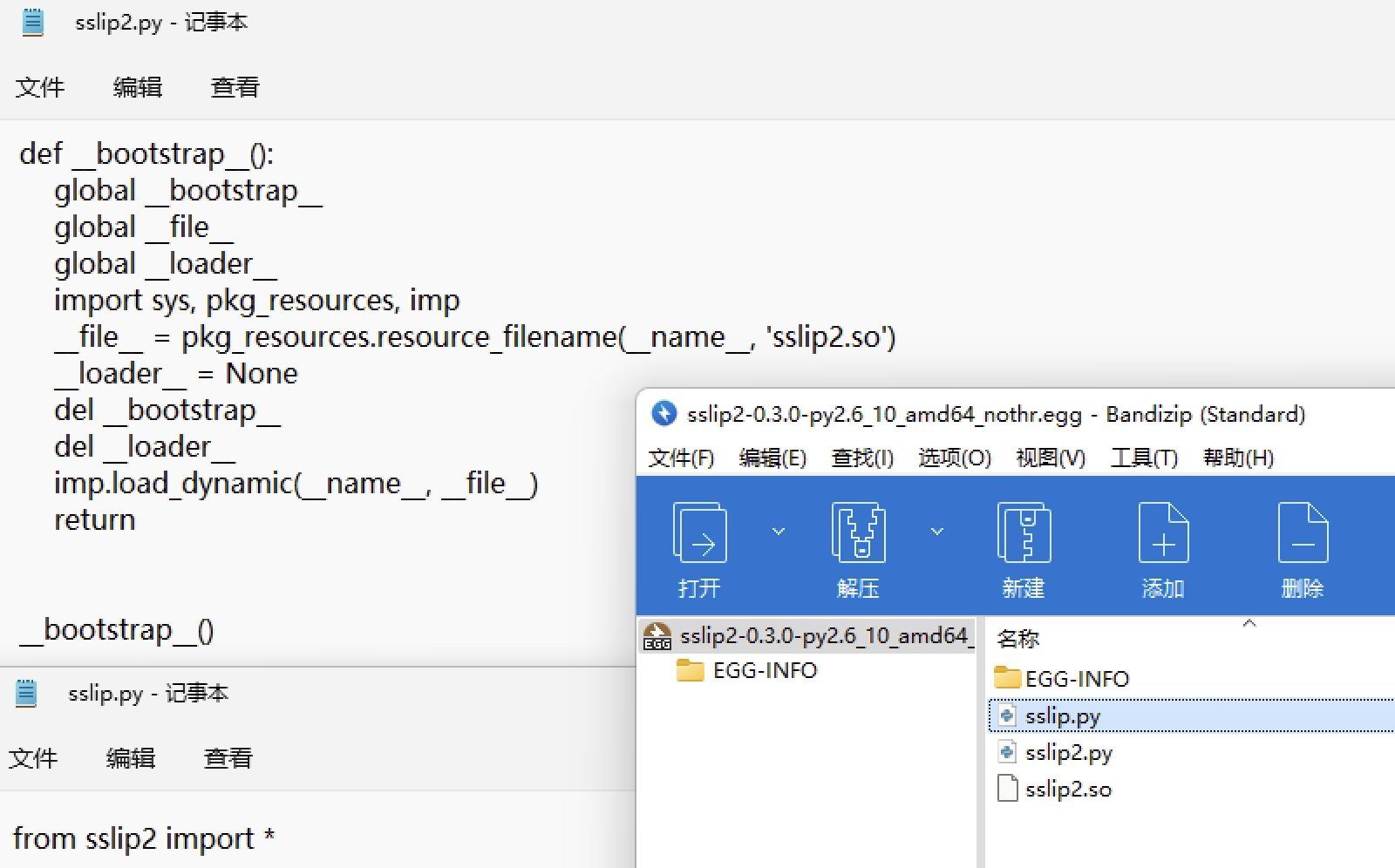
Task: Open 查看 menu in sslip.py Notepad
Action: (228, 758)
